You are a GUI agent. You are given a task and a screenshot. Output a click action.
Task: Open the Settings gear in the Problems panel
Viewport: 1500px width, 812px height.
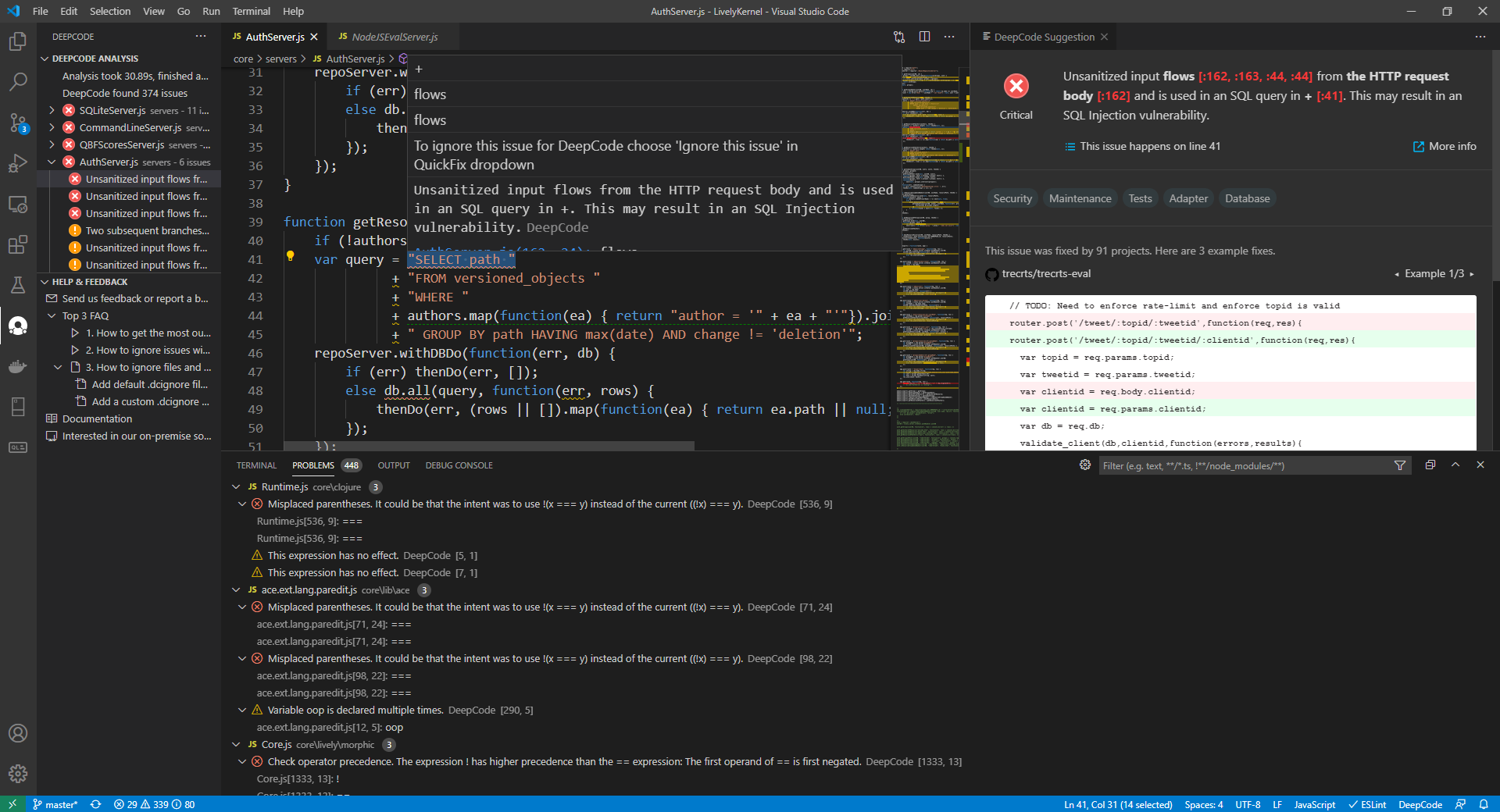pyautogui.click(x=1084, y=465)
